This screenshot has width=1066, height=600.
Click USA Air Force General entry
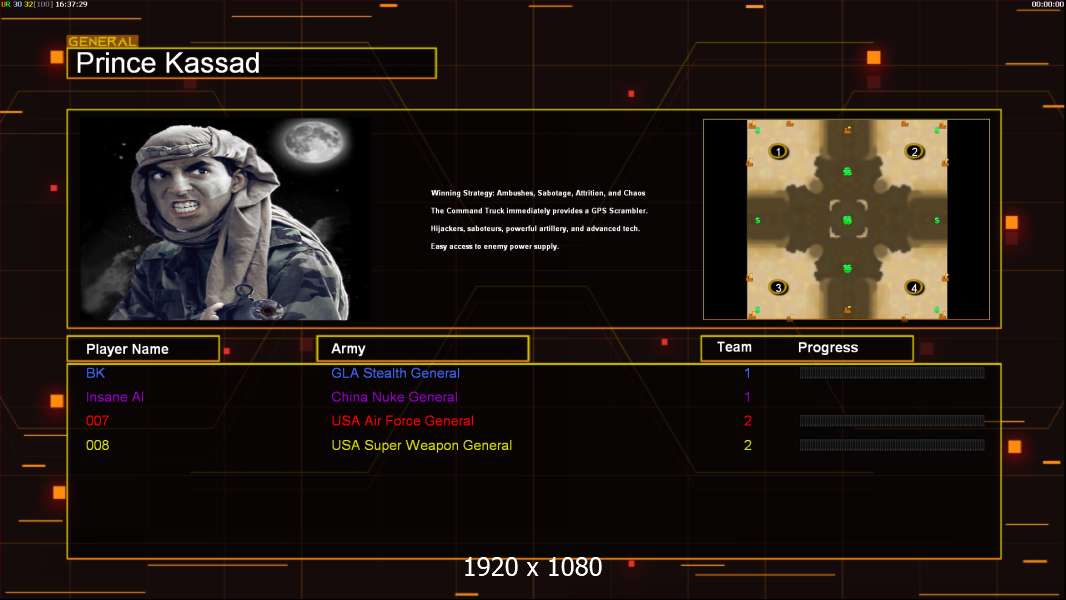click(402, 421)
